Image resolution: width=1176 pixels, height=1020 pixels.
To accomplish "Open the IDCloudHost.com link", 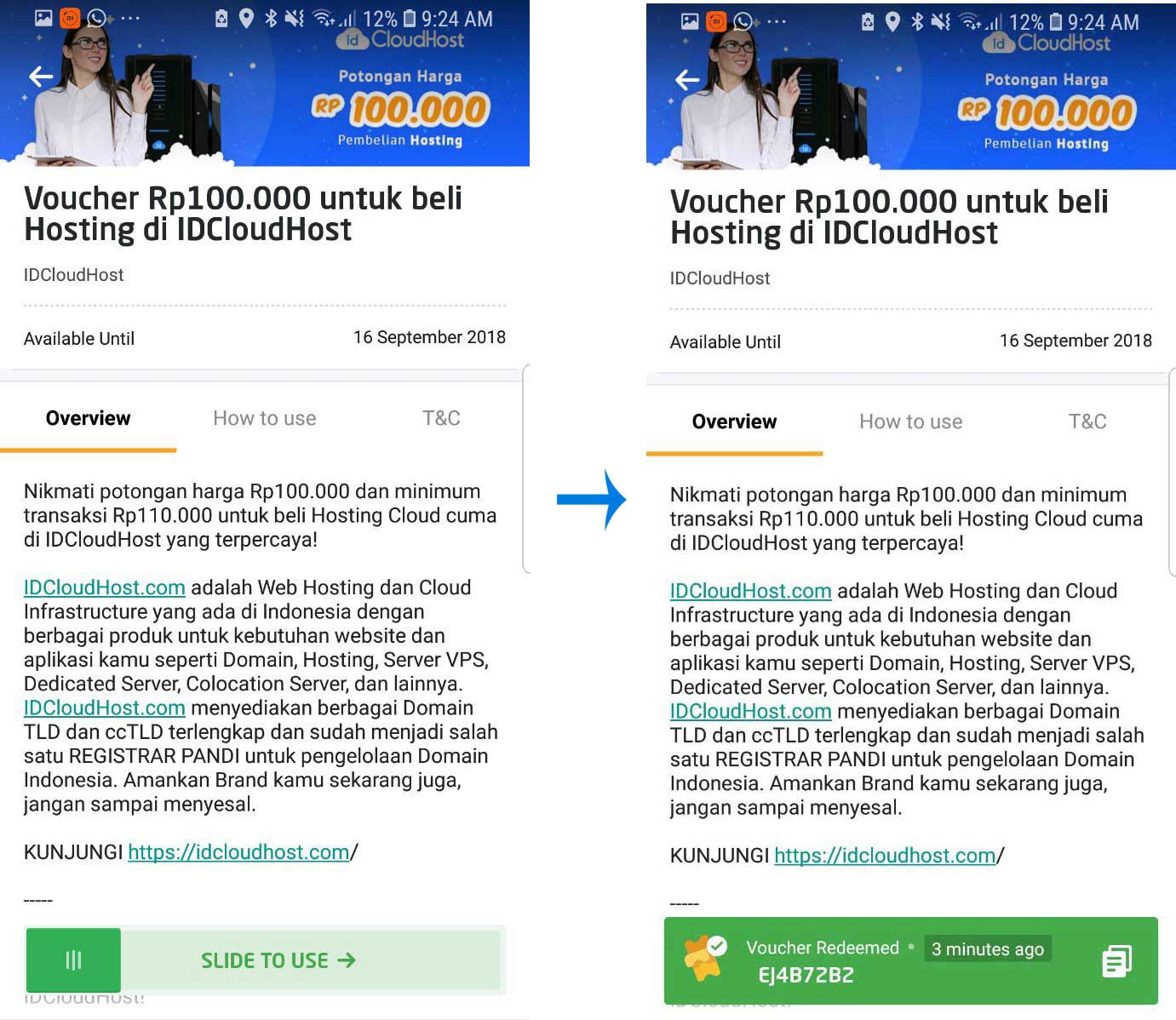I will coord(104,587).
